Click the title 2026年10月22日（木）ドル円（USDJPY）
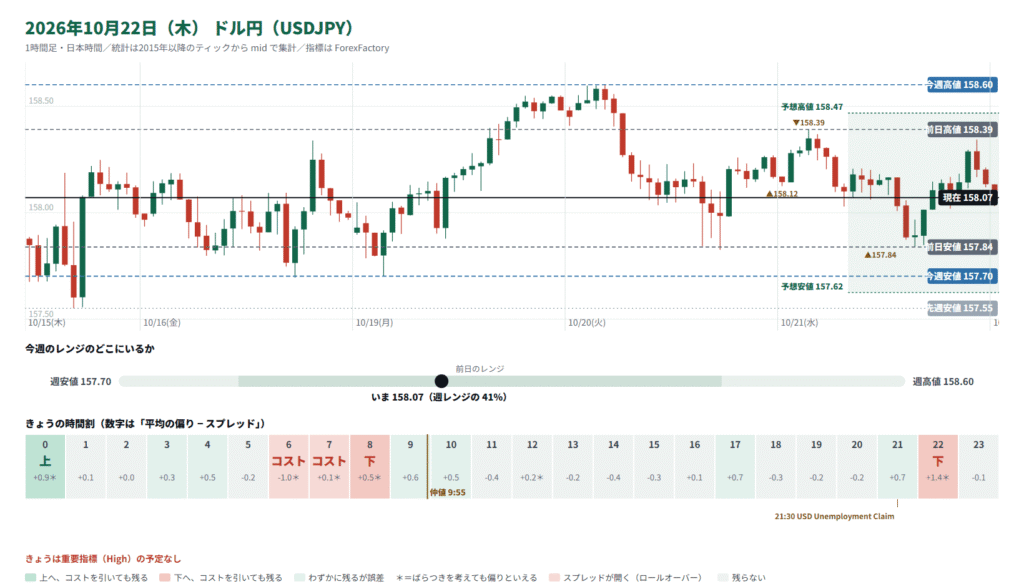 189,28
